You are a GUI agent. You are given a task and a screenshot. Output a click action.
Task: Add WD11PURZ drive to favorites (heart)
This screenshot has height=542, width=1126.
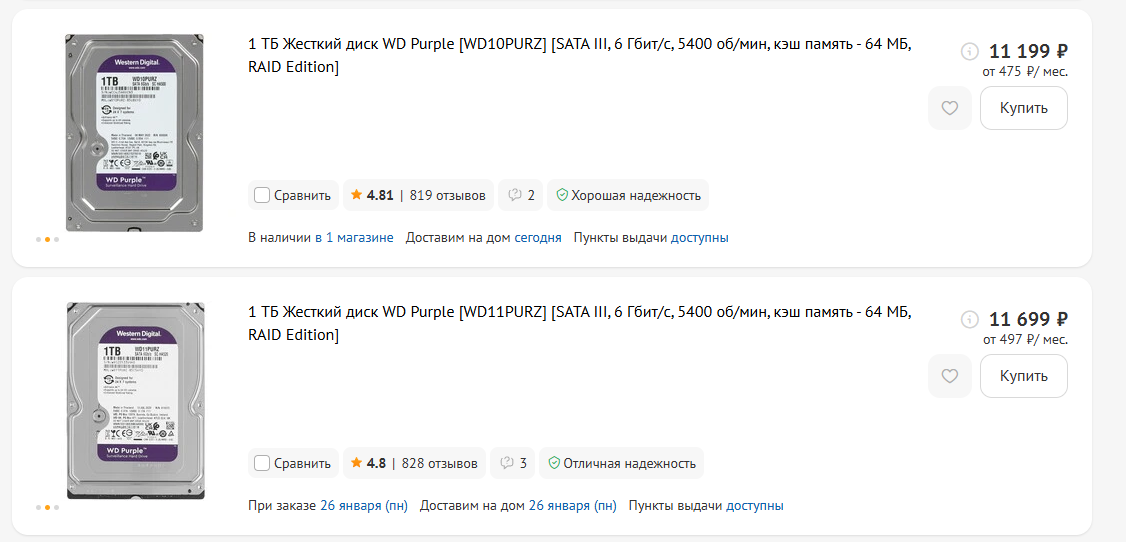tap(950, 376)
